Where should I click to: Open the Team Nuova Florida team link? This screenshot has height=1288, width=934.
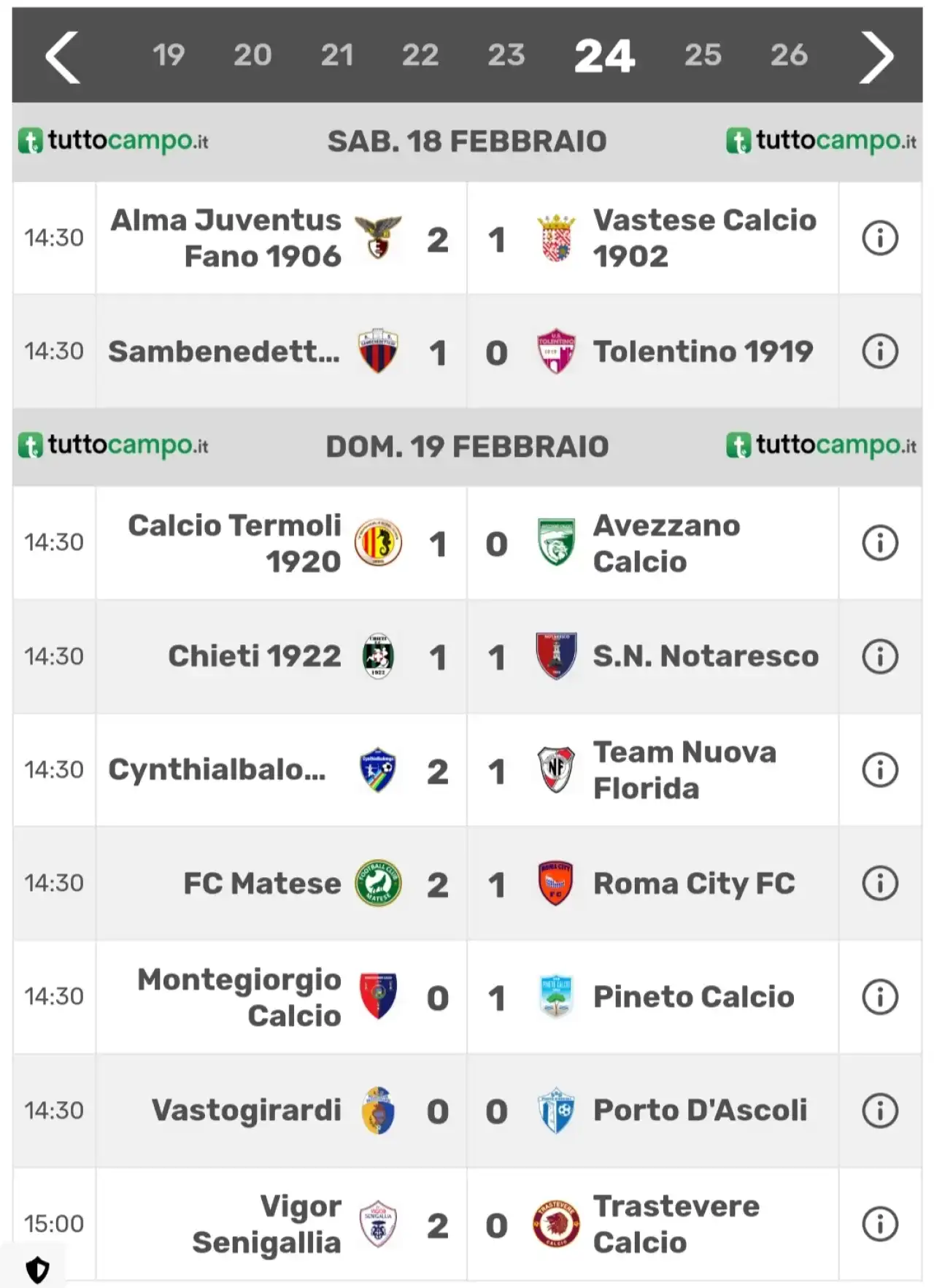coord(684,770)
